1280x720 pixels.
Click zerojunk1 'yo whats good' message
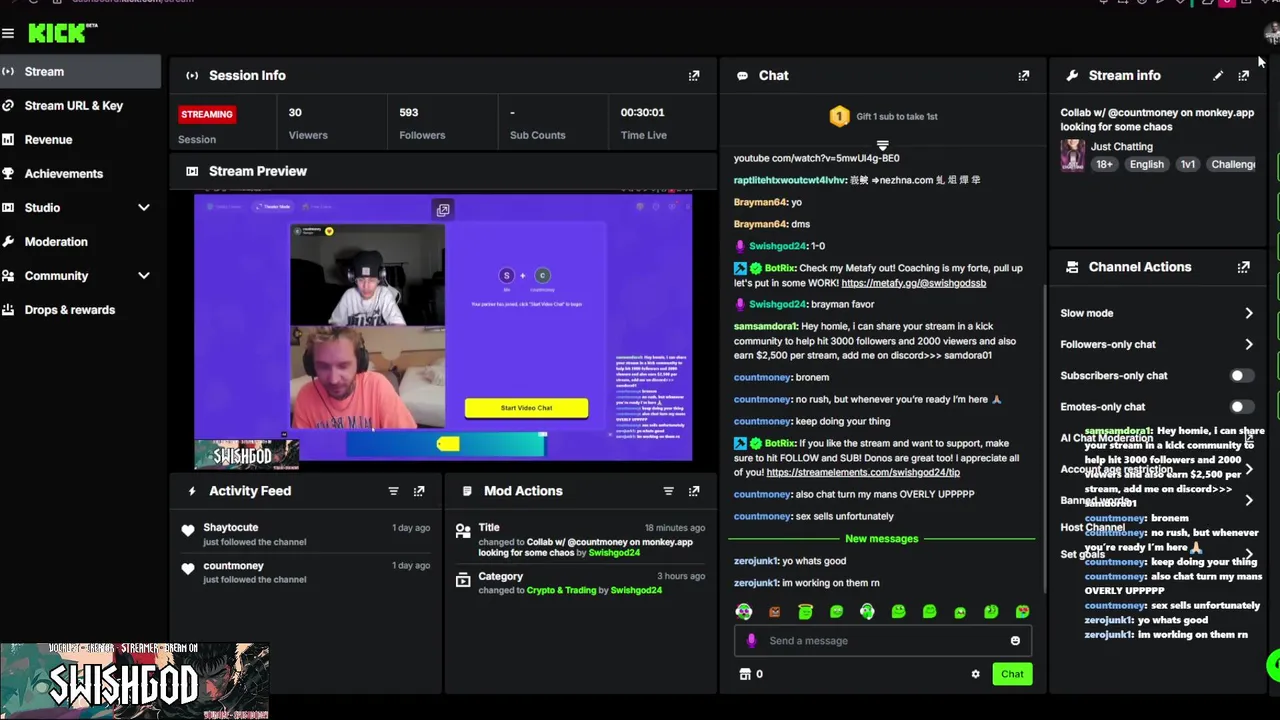tap(790, 561)
